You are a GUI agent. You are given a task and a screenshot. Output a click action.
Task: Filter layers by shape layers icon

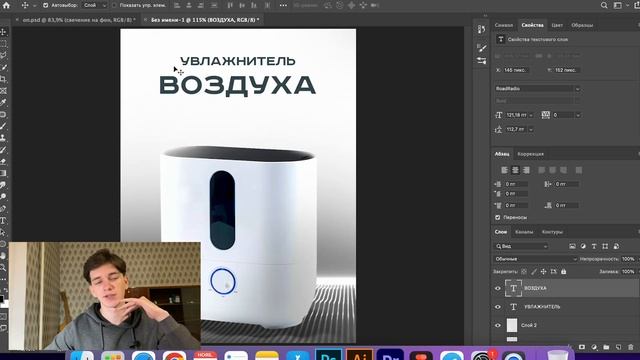point(605,246)
